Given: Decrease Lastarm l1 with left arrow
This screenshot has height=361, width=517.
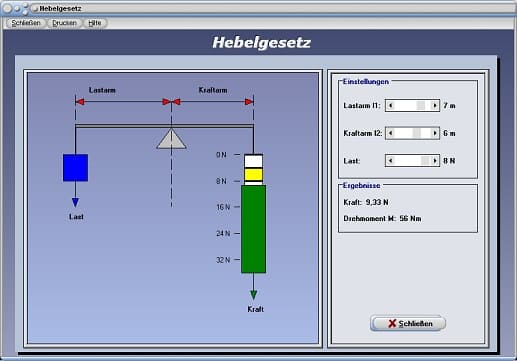Looking at the screenshot, I should click(391, 106).
